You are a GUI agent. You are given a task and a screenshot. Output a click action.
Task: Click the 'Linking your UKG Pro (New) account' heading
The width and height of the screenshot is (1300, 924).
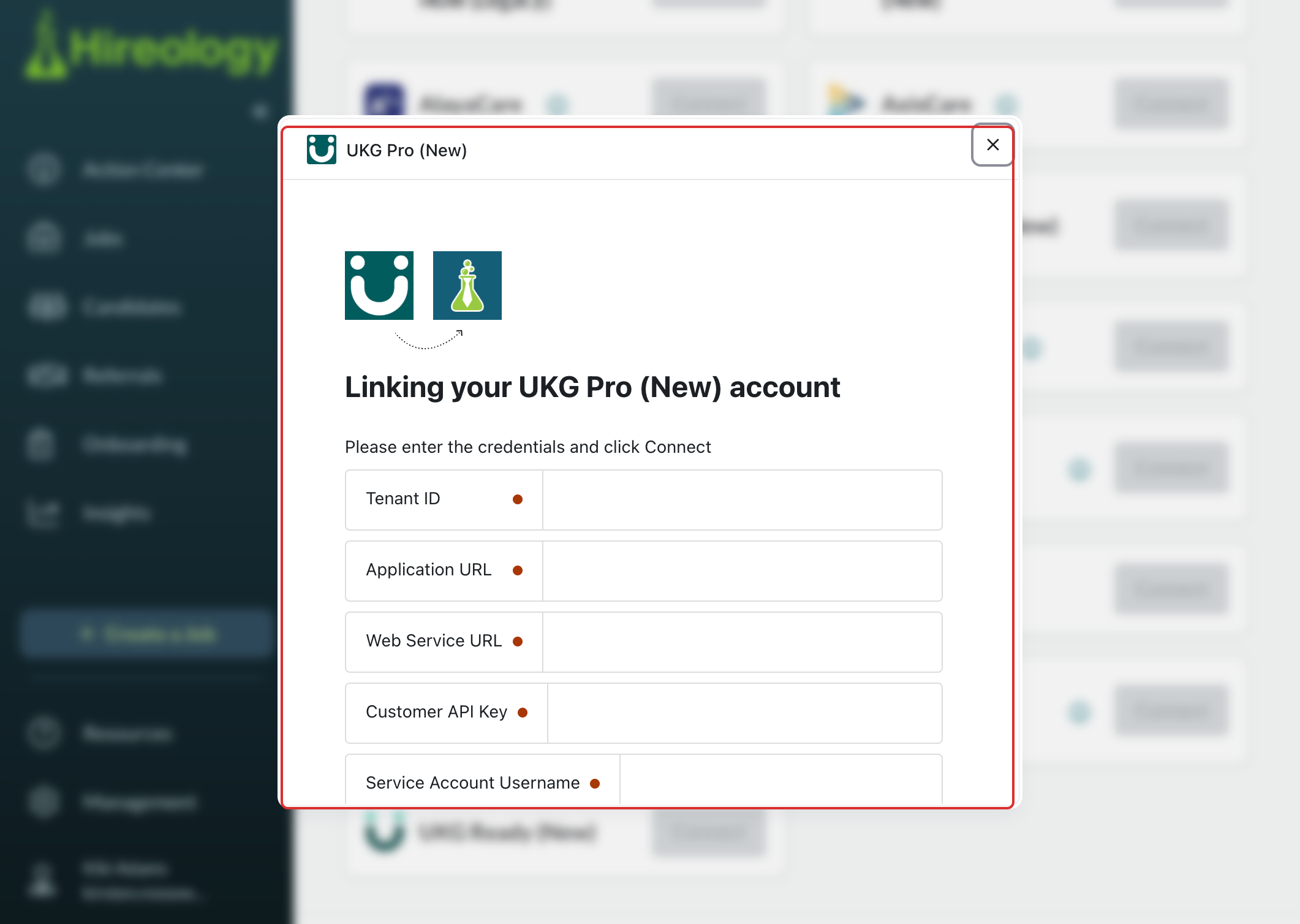[x=592, y=387]
